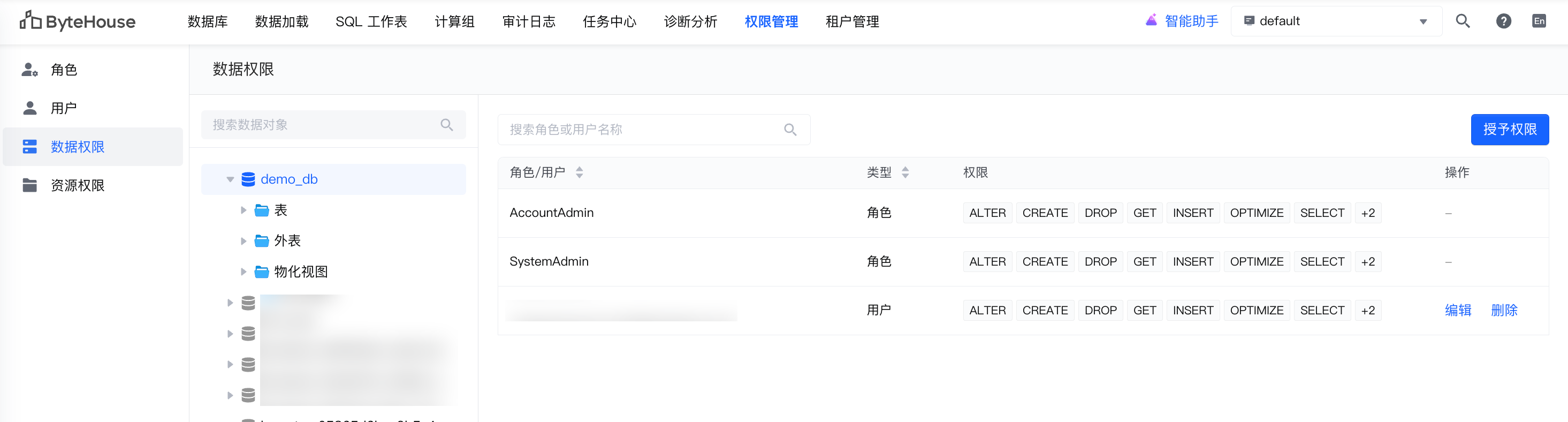
Task: Open the 智能助手 AI assistant
Action: [x=1182, y=21]
